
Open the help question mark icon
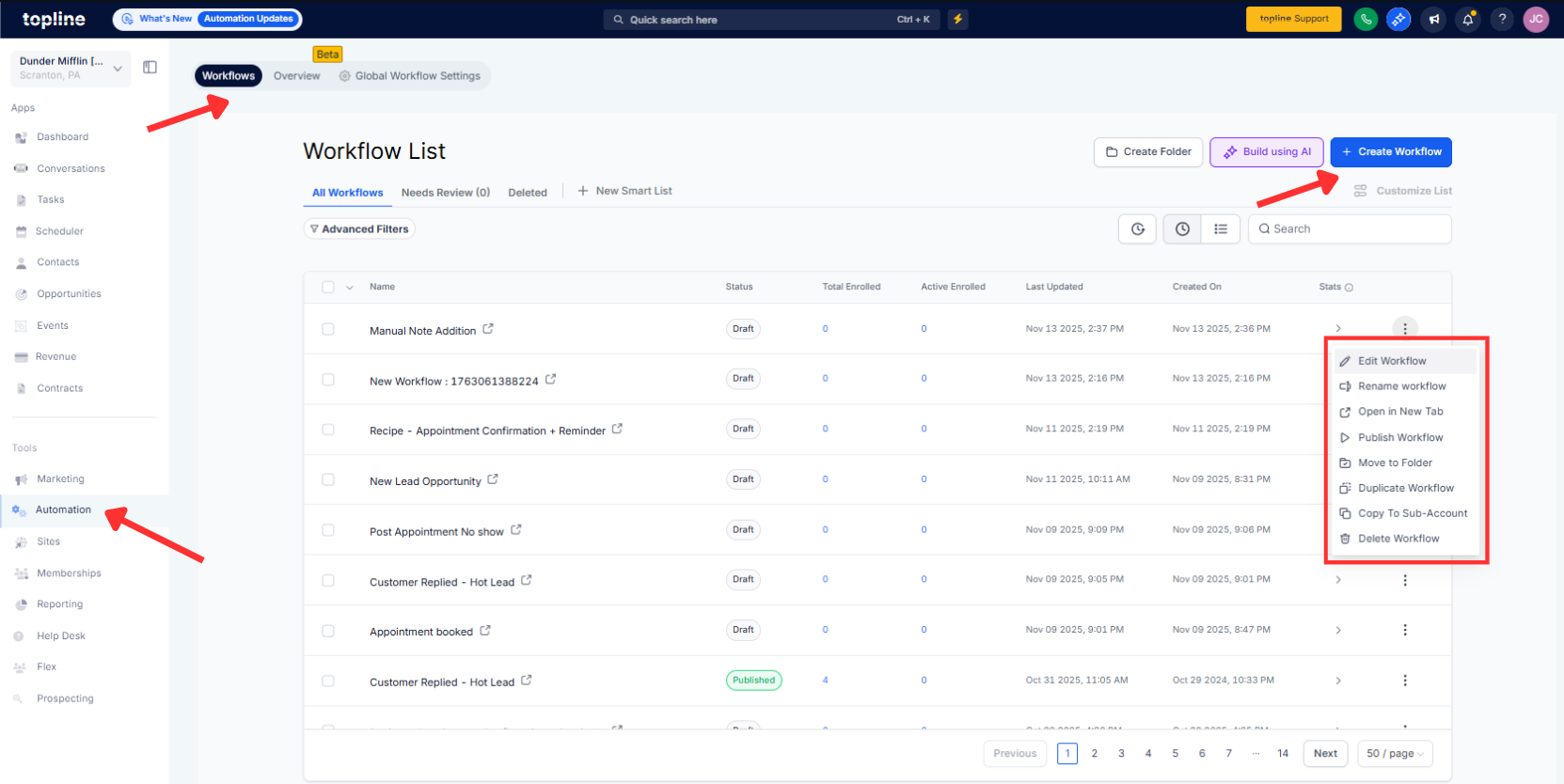pos(1502,19)
